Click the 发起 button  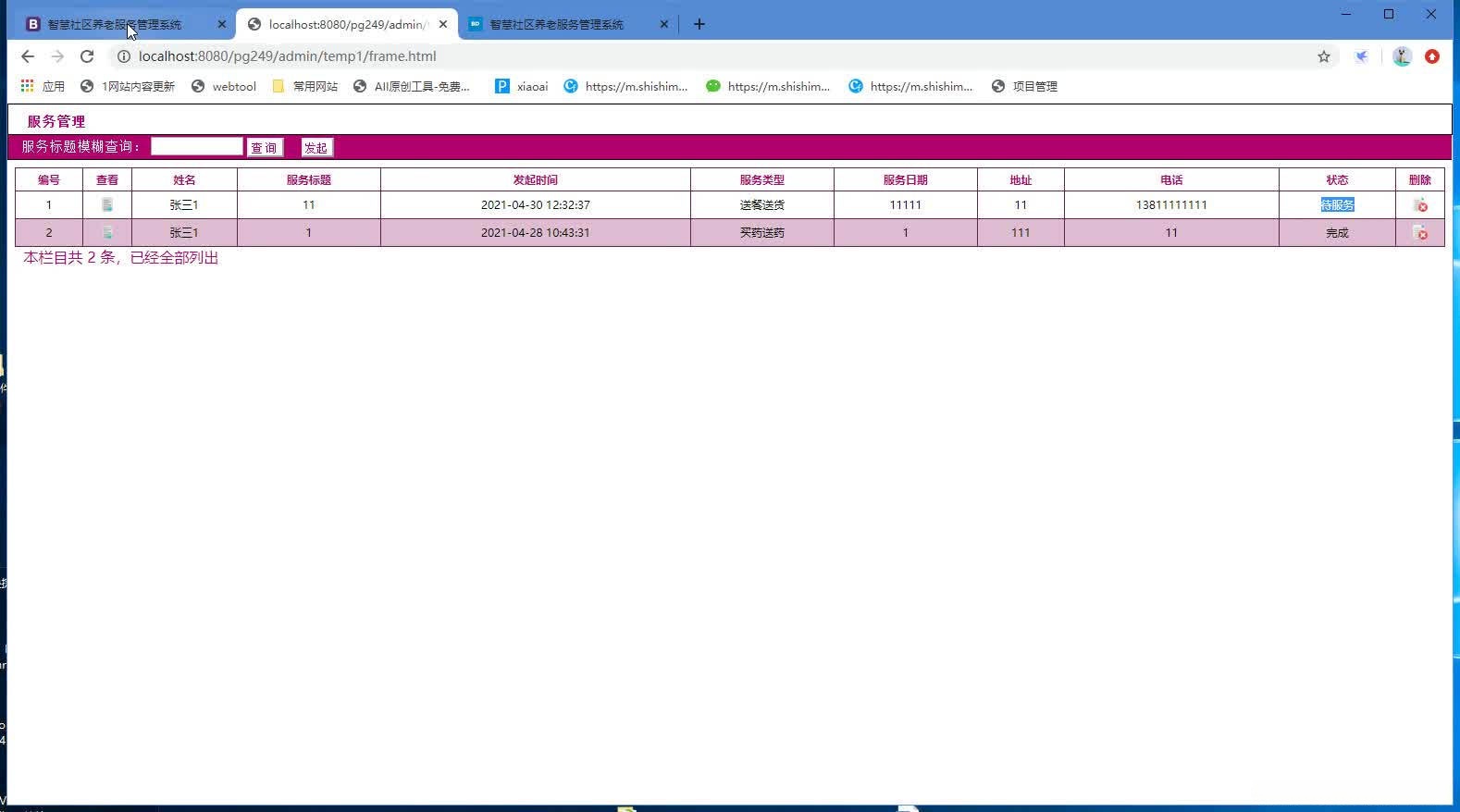coord(316,147)
